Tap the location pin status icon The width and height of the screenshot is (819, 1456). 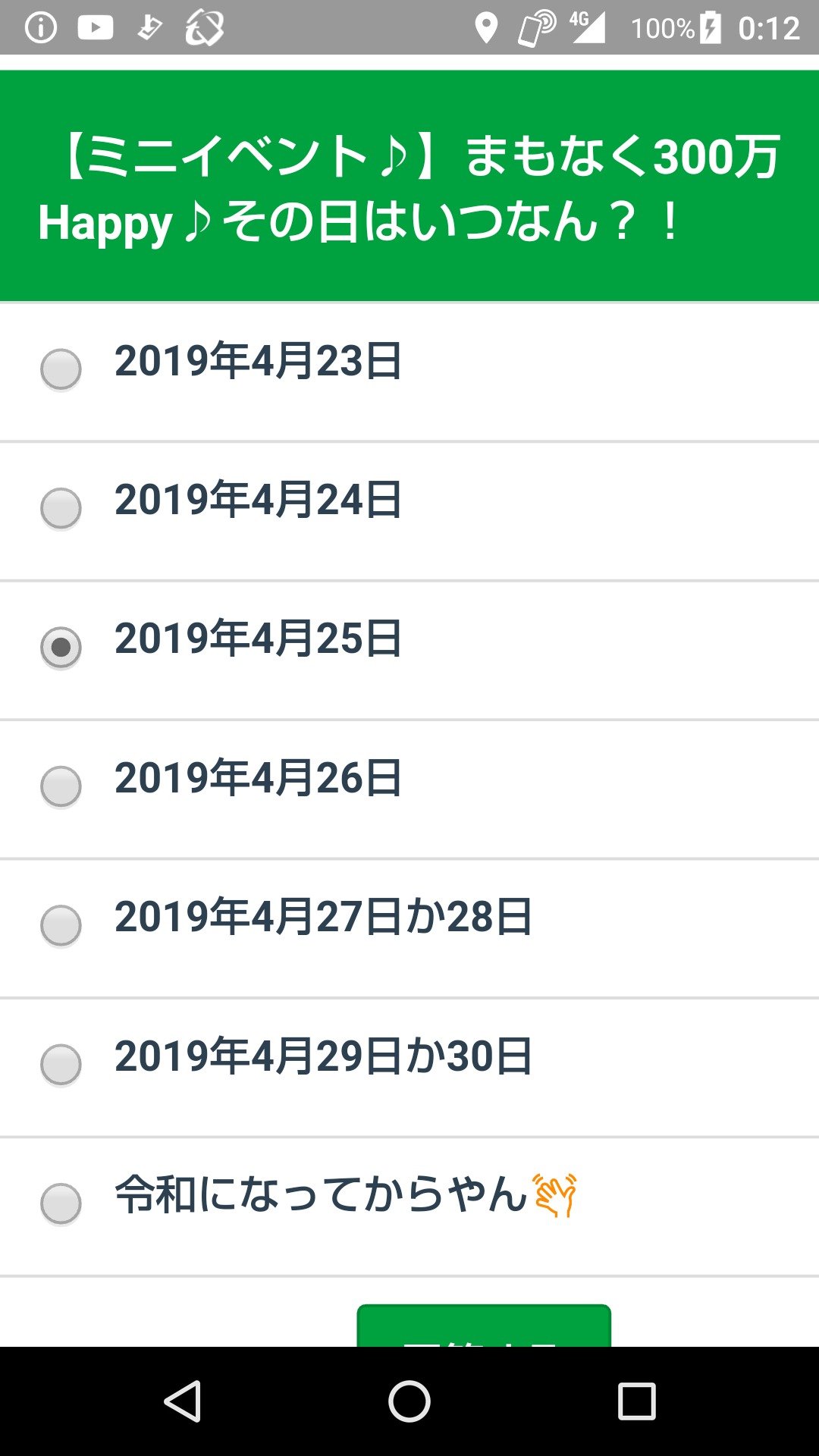click(485, 28)
